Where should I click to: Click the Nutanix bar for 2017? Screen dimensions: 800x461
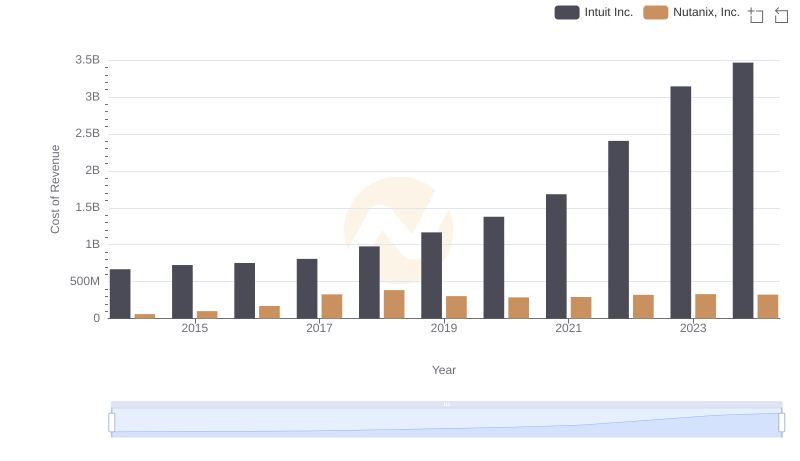click(332, 306)
